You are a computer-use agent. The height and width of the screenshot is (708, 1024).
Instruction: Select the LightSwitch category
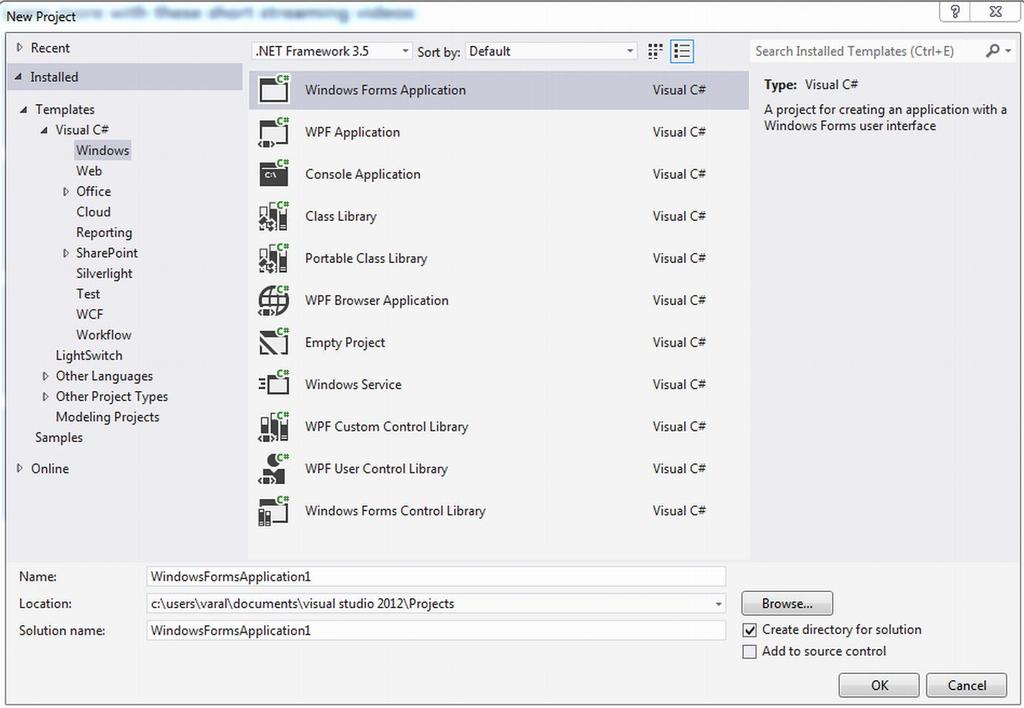point(89,355)
